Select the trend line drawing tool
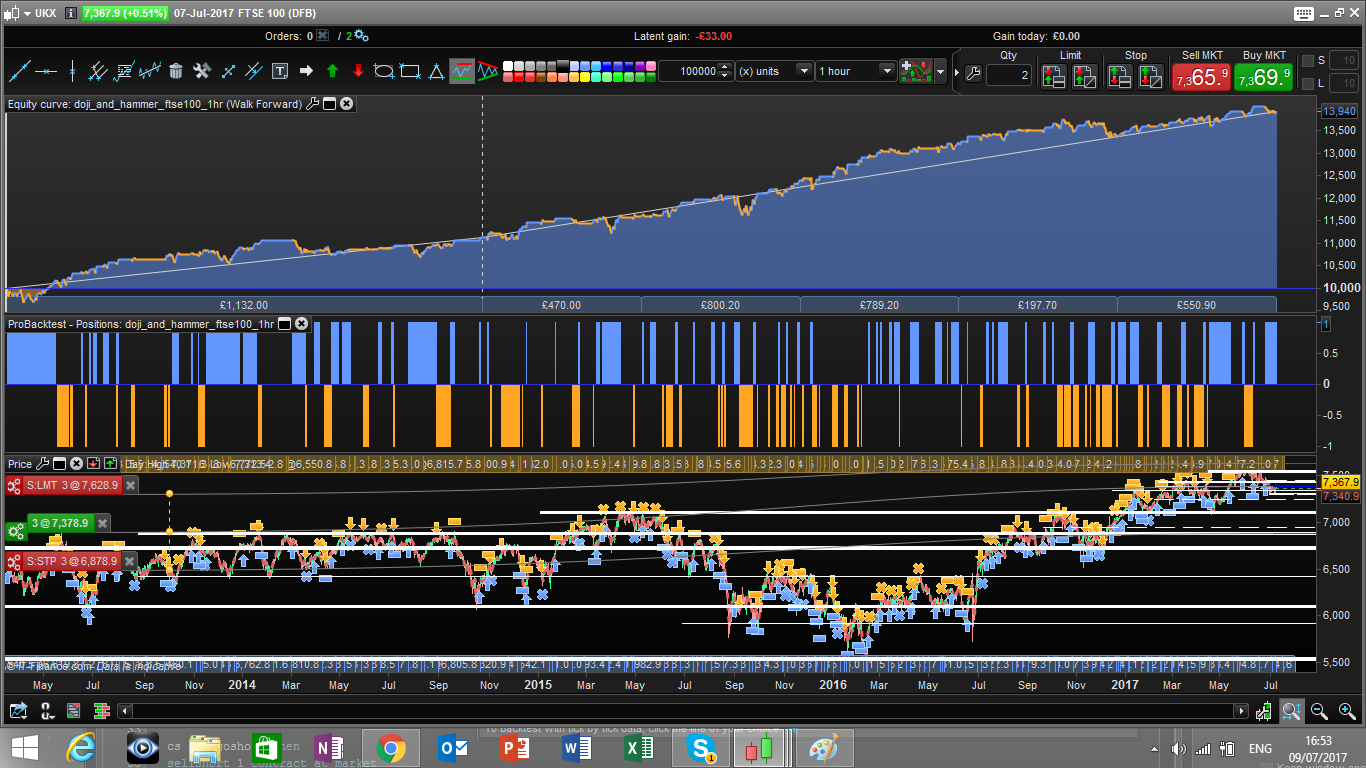Image resolution: width=1366 pixels, height=768 pixels. (19, 71)
